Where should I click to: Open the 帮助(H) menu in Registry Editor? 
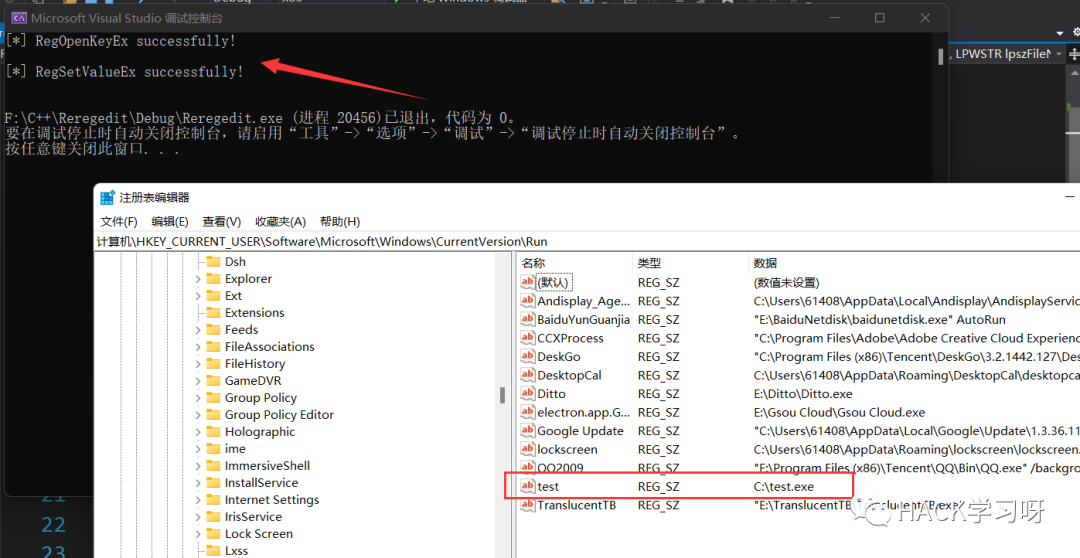click(340, 221)
